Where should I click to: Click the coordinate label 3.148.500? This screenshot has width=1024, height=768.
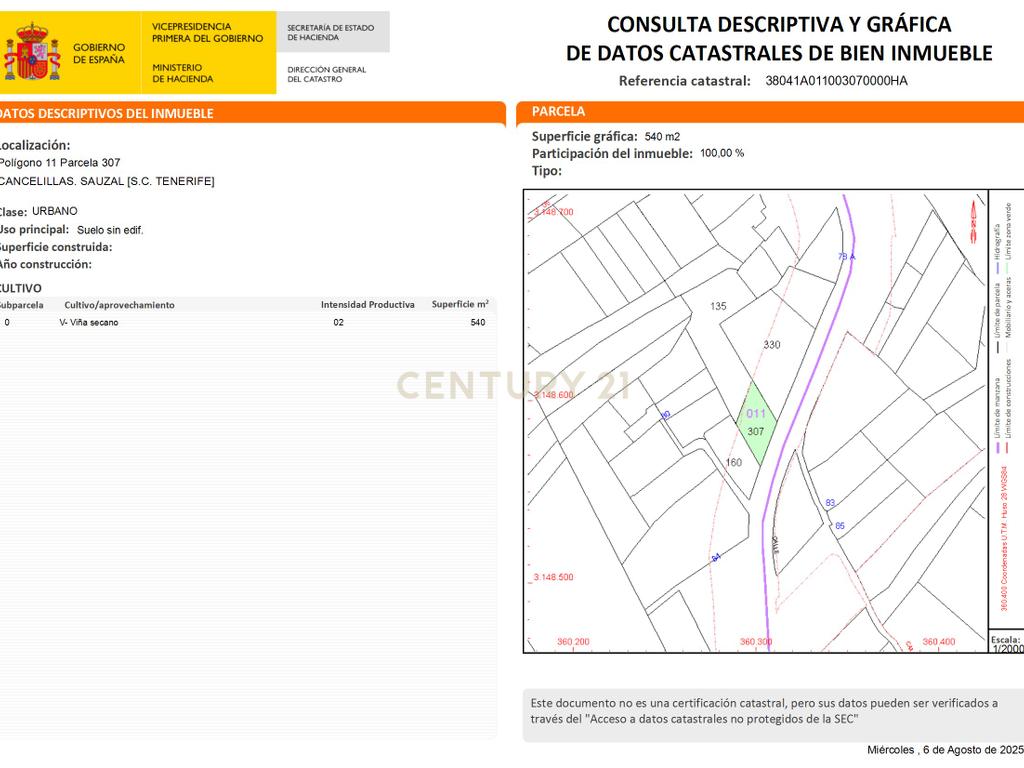[553, 577]
